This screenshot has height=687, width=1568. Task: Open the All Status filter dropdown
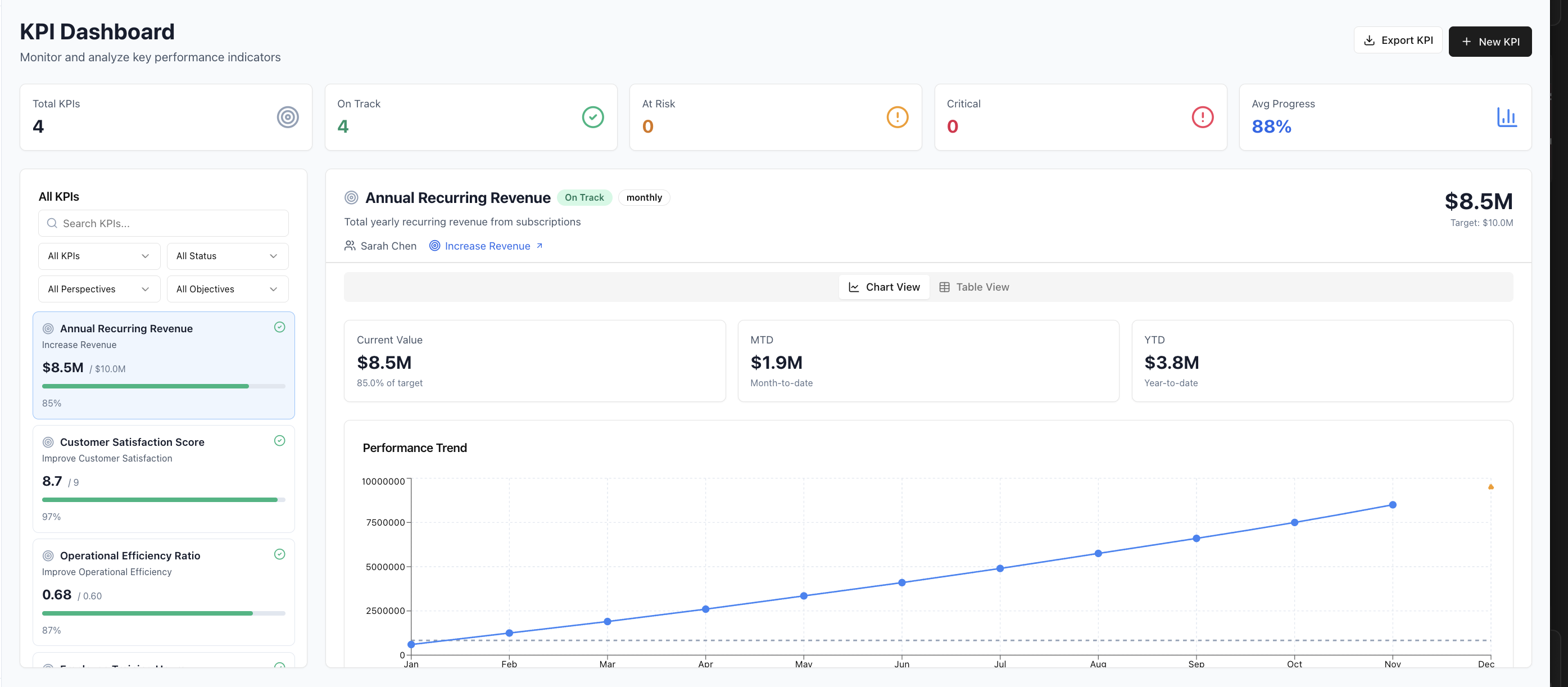(227, 256)
